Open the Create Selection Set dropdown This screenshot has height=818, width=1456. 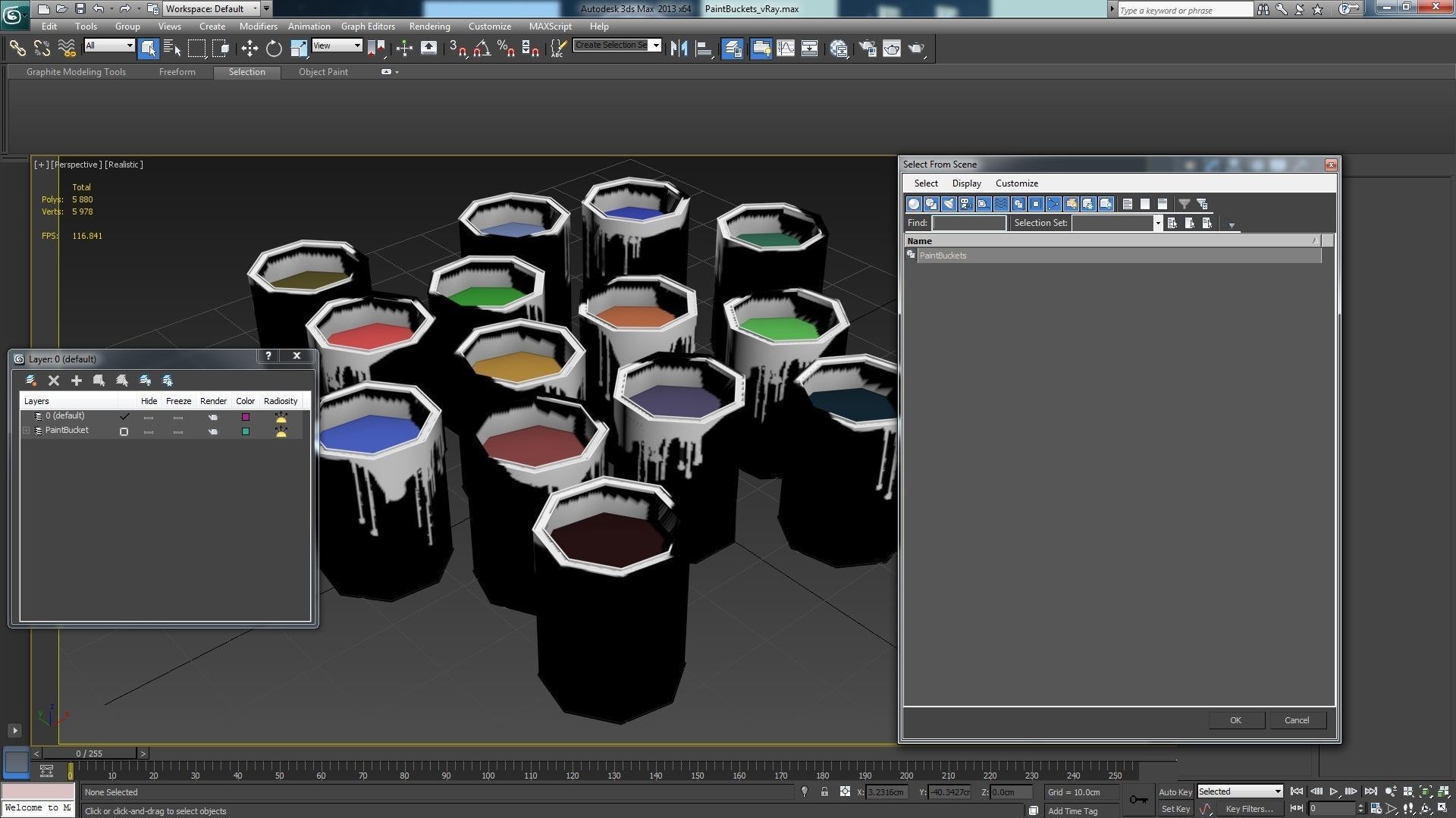coord(656,45)
